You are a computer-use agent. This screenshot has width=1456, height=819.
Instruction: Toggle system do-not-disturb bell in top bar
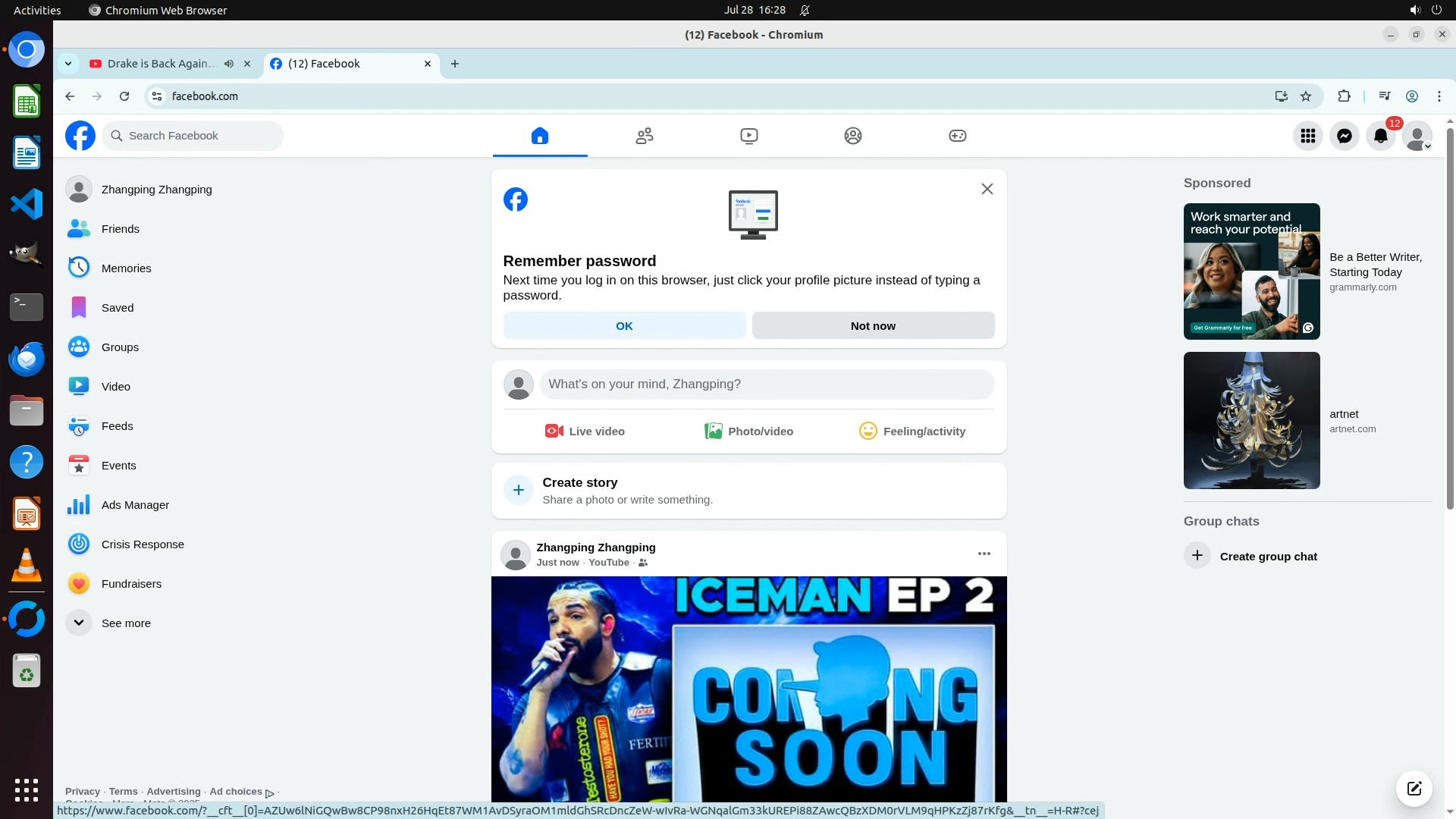805,11
